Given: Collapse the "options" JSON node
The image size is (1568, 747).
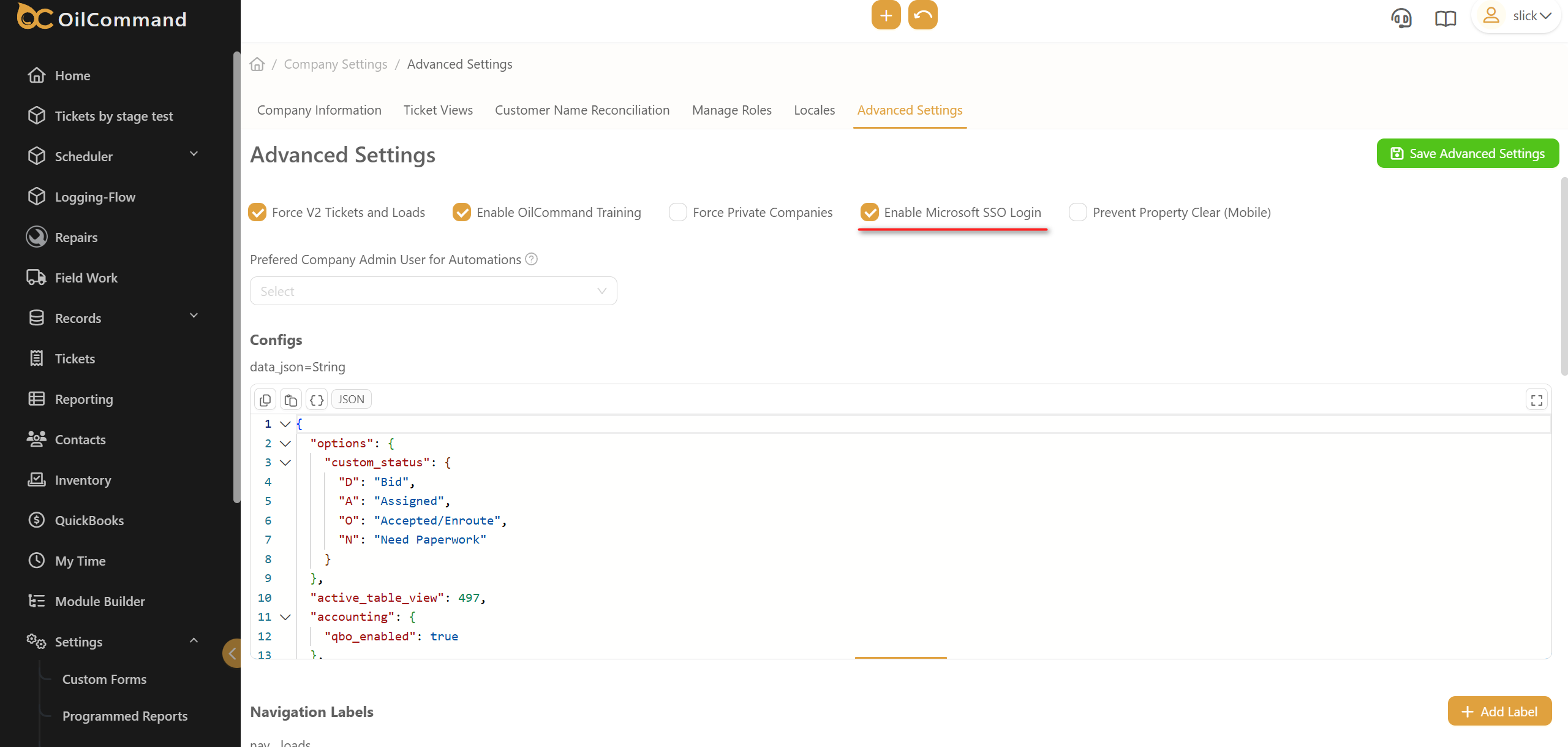Looking at the screenshot, I should 285,444.
